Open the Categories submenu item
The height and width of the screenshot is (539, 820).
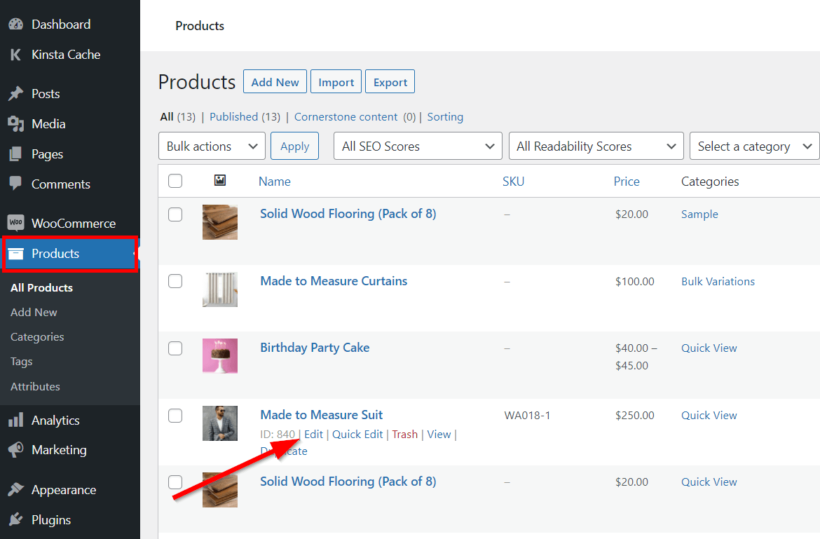[37, 337]
